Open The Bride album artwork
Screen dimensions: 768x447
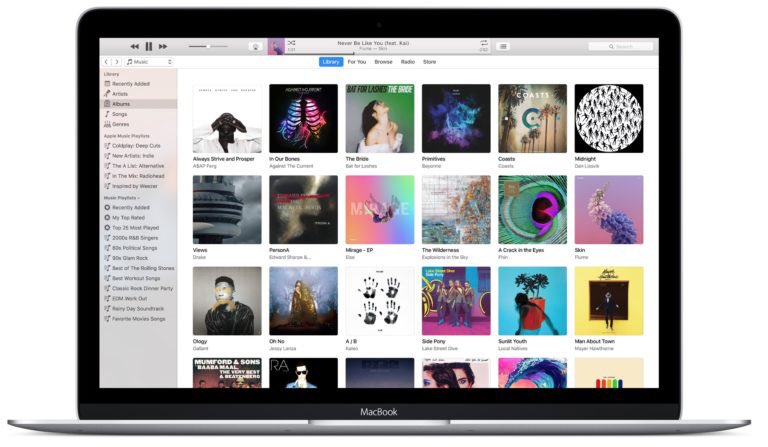coord(380,118)
